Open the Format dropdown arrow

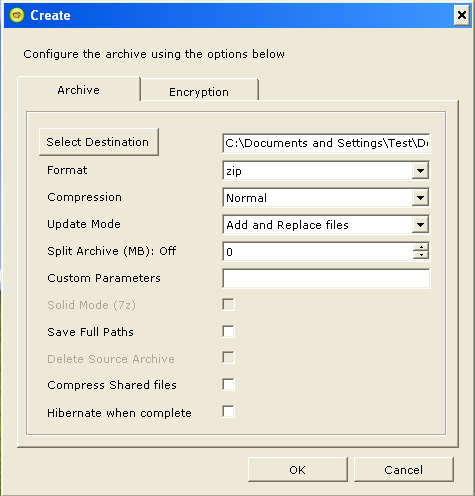point(420,171)
